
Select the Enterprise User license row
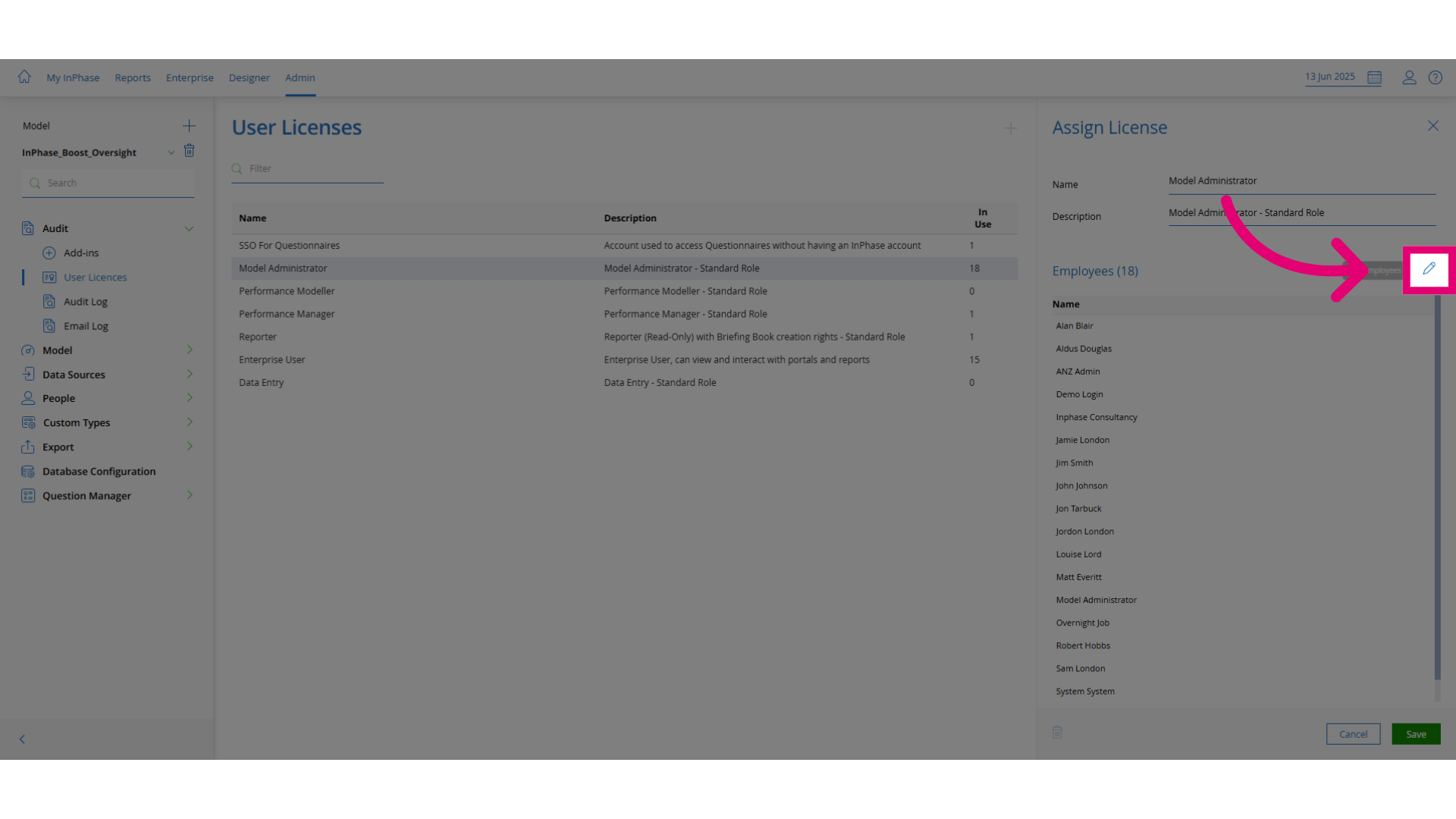click(x=624, y=359)
